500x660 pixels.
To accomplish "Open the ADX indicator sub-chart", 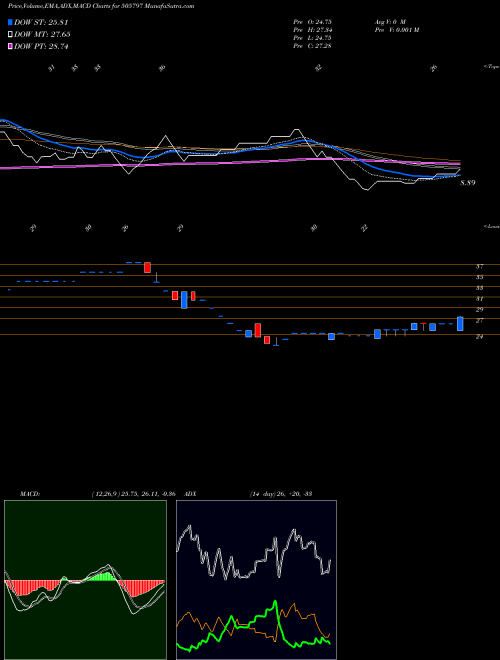I will 256,580.
